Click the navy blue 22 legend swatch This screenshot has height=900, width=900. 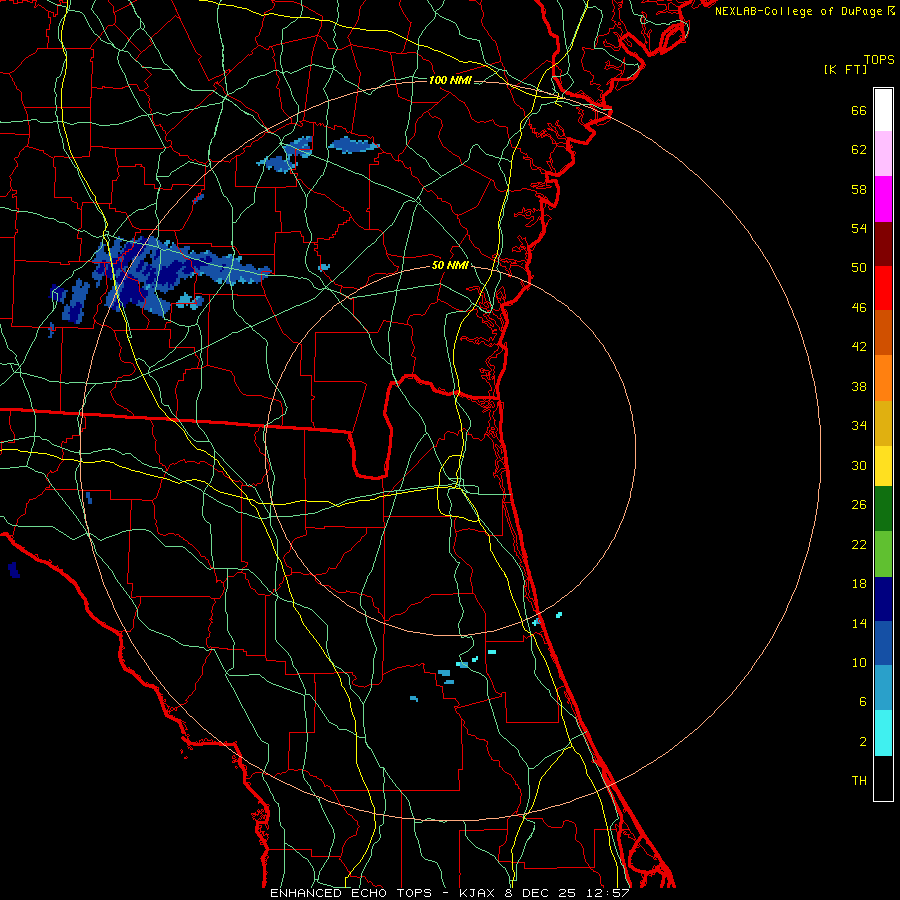(x=883, y=599)
